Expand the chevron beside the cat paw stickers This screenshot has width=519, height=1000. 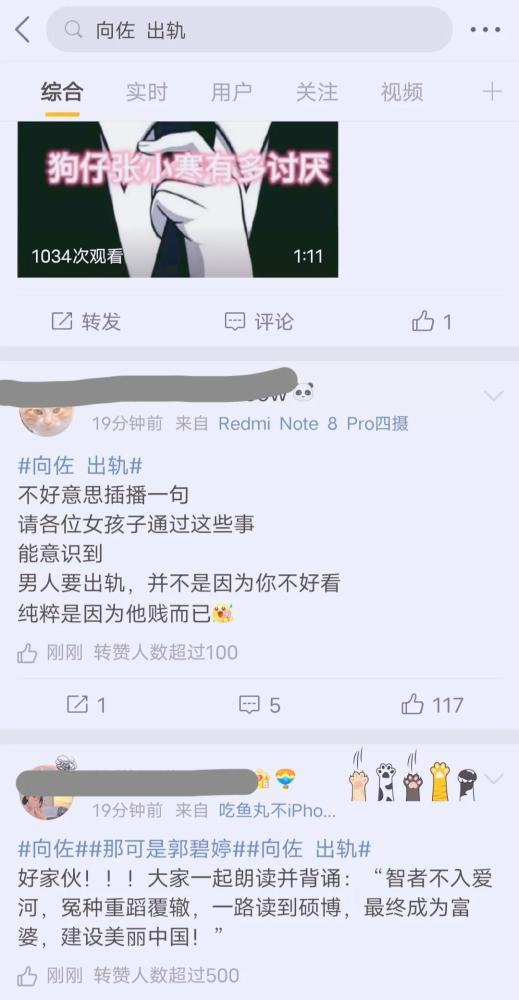point(494,779)
